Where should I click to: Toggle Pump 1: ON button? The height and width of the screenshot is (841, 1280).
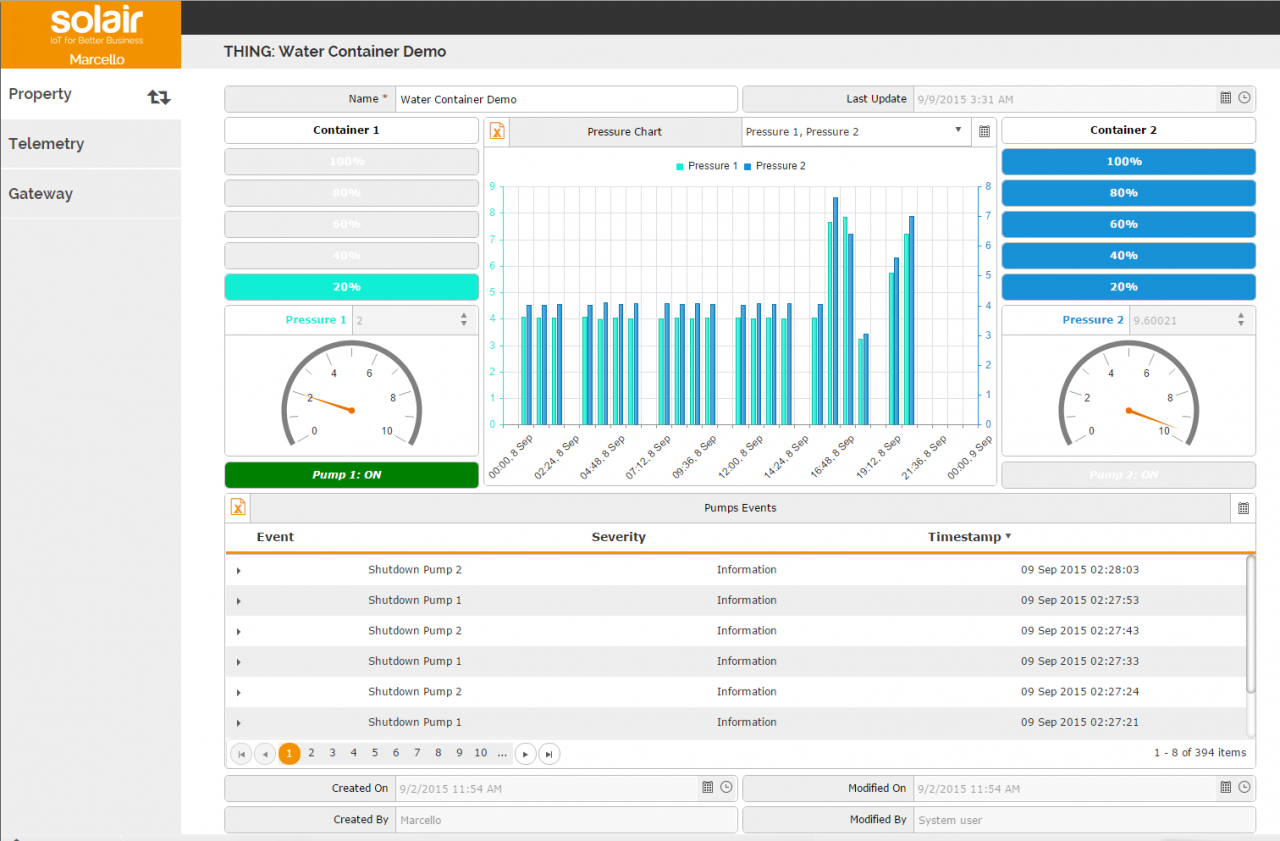click(x=351, y=475)
